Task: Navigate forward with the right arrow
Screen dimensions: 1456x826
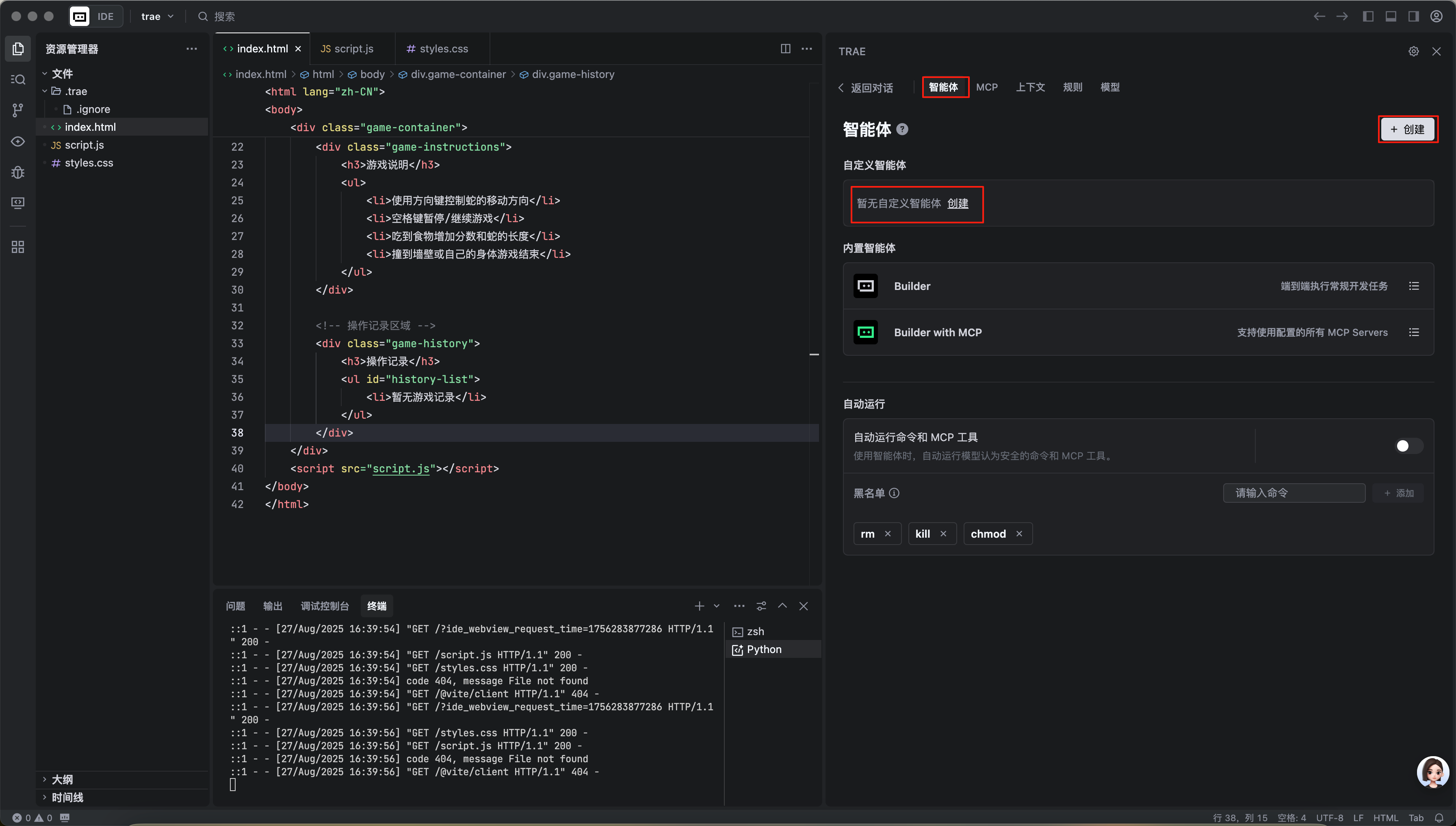Action: click(1342, 17)
